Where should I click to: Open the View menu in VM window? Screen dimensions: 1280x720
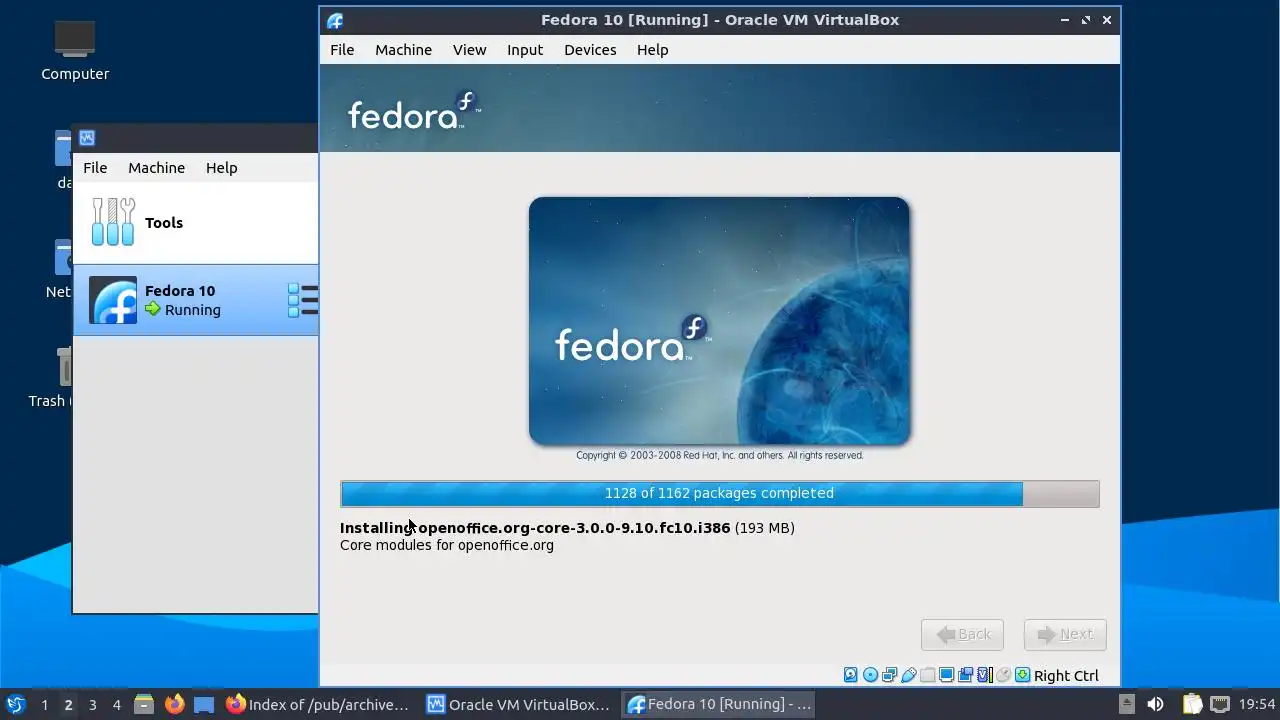click(469, 50)
